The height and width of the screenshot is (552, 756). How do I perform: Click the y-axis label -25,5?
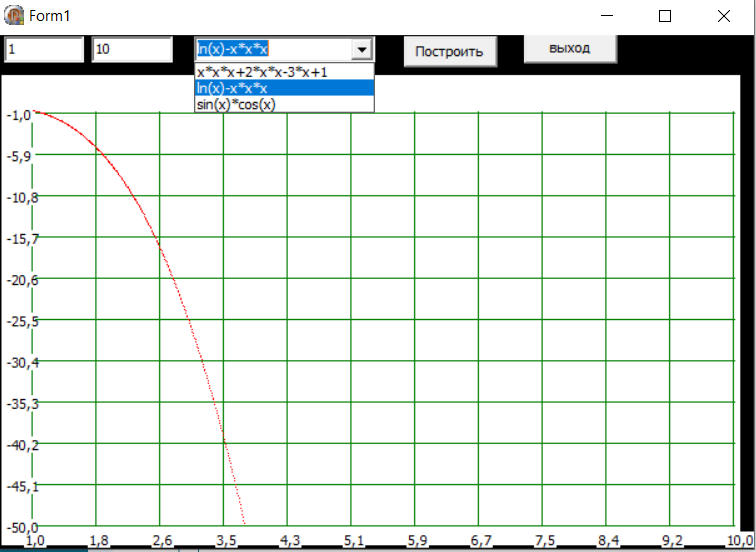tap(23, 321)
